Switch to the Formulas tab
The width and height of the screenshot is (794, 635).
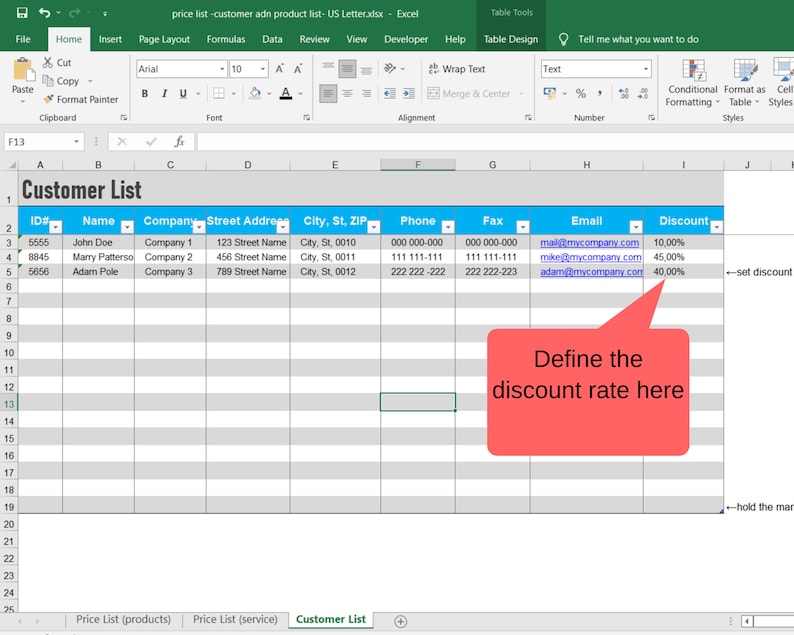tap(226, 39)
